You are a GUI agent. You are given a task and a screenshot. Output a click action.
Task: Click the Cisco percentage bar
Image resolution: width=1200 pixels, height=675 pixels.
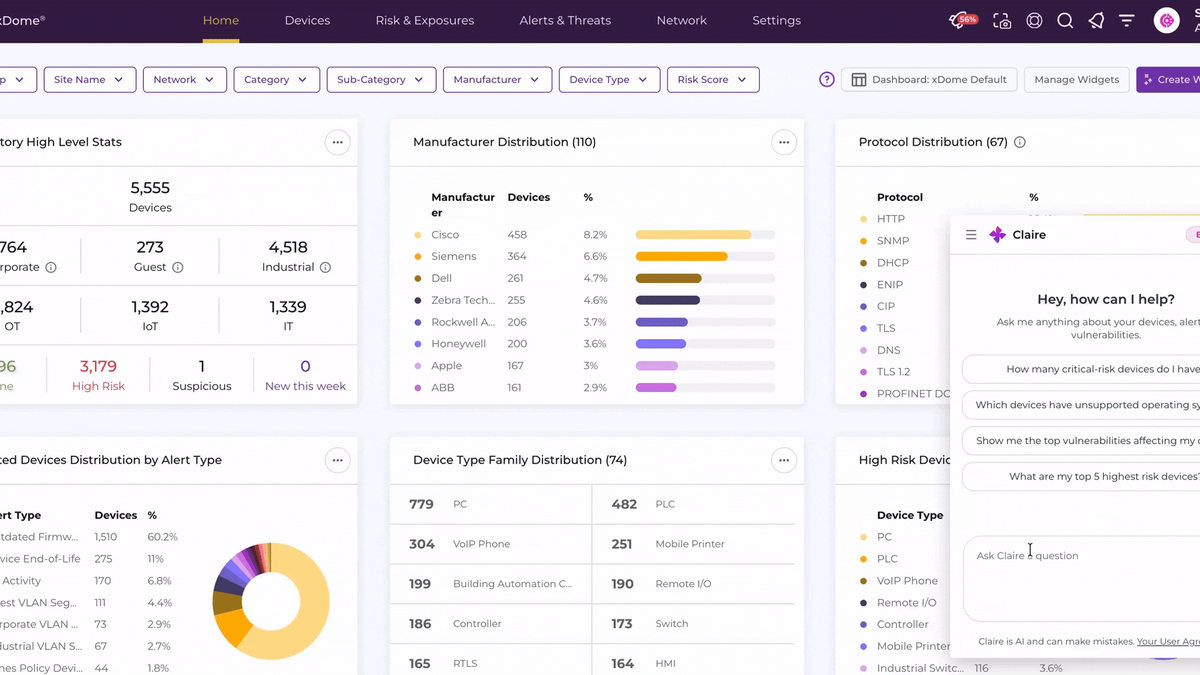point(705,235)
